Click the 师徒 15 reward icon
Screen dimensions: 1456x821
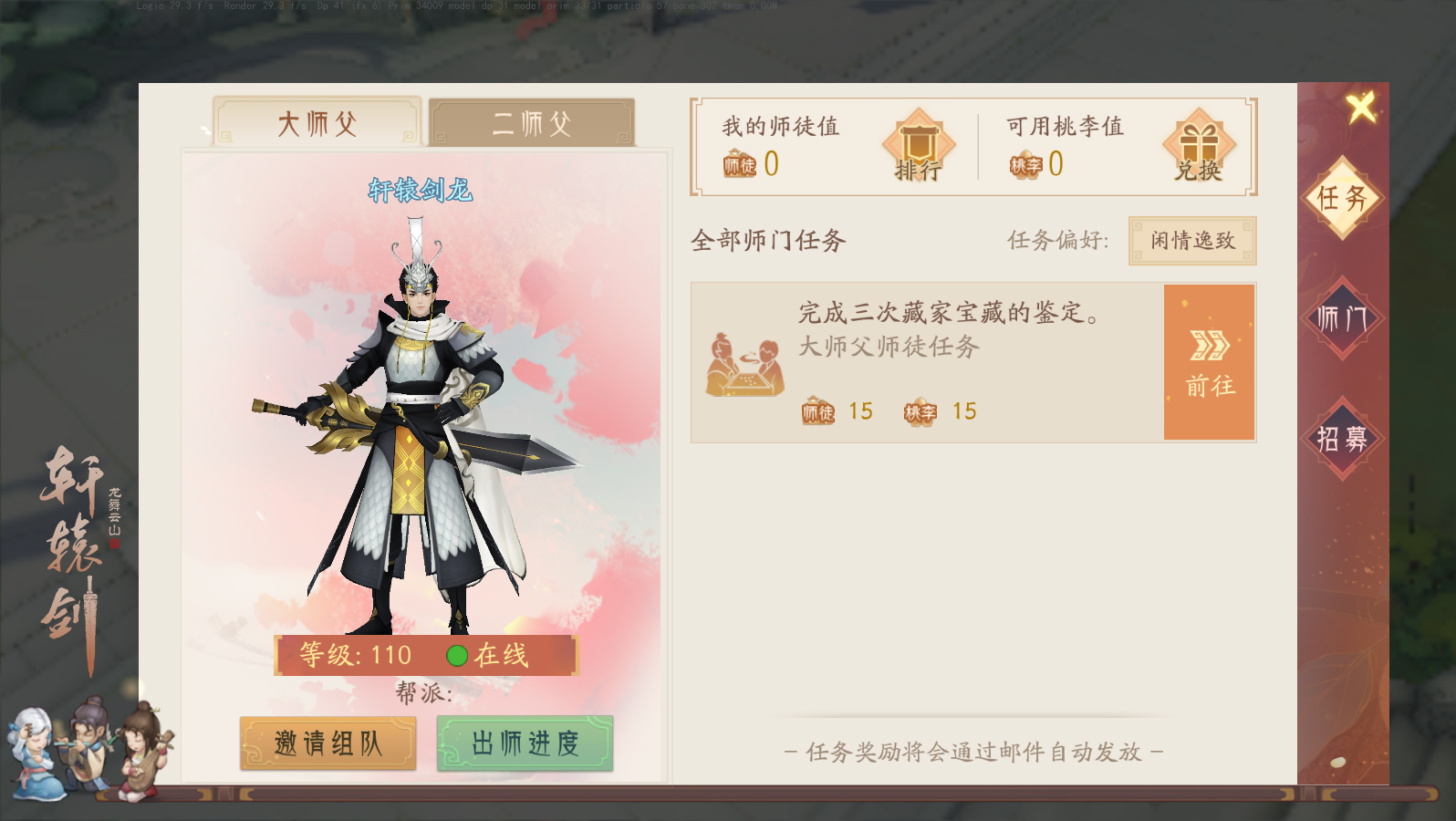pyautogui.click(x=818, y=412)
